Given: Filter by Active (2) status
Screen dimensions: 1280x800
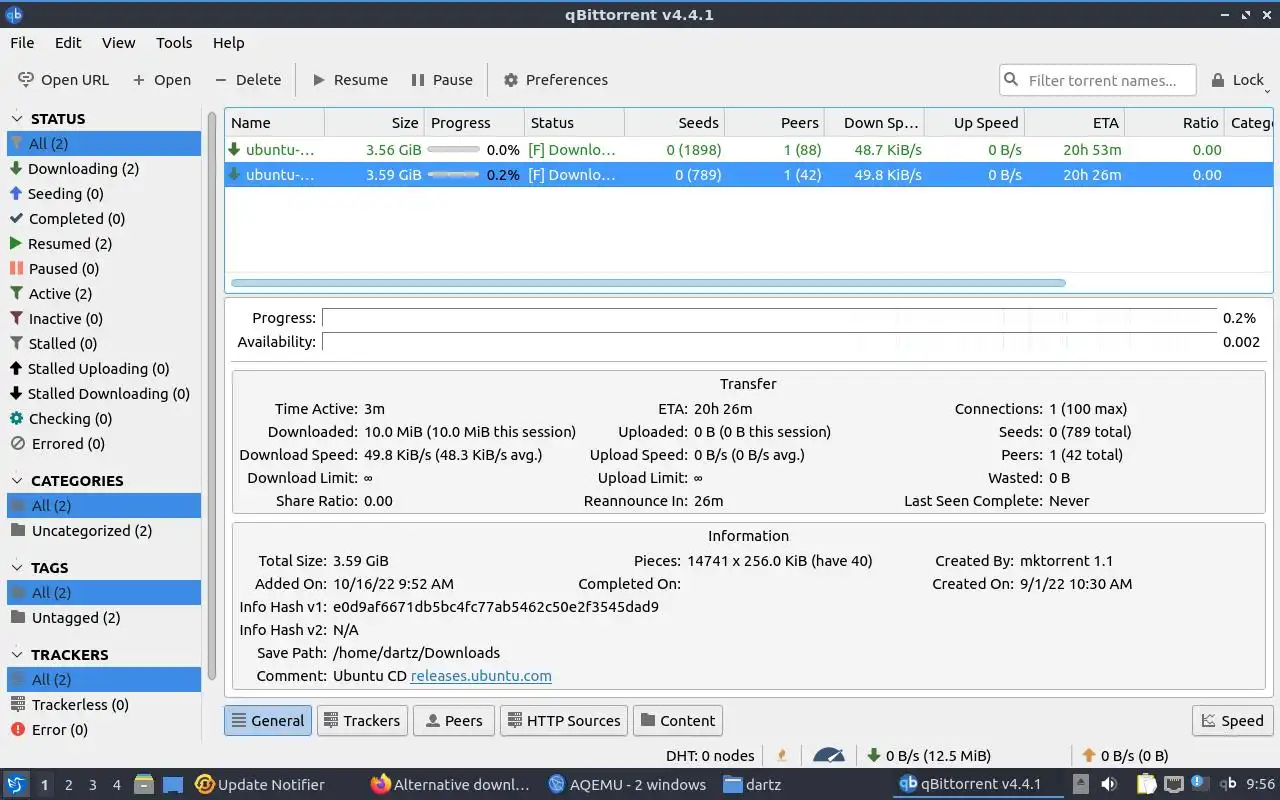Looking at the screenshot, I should pos(104,294).
